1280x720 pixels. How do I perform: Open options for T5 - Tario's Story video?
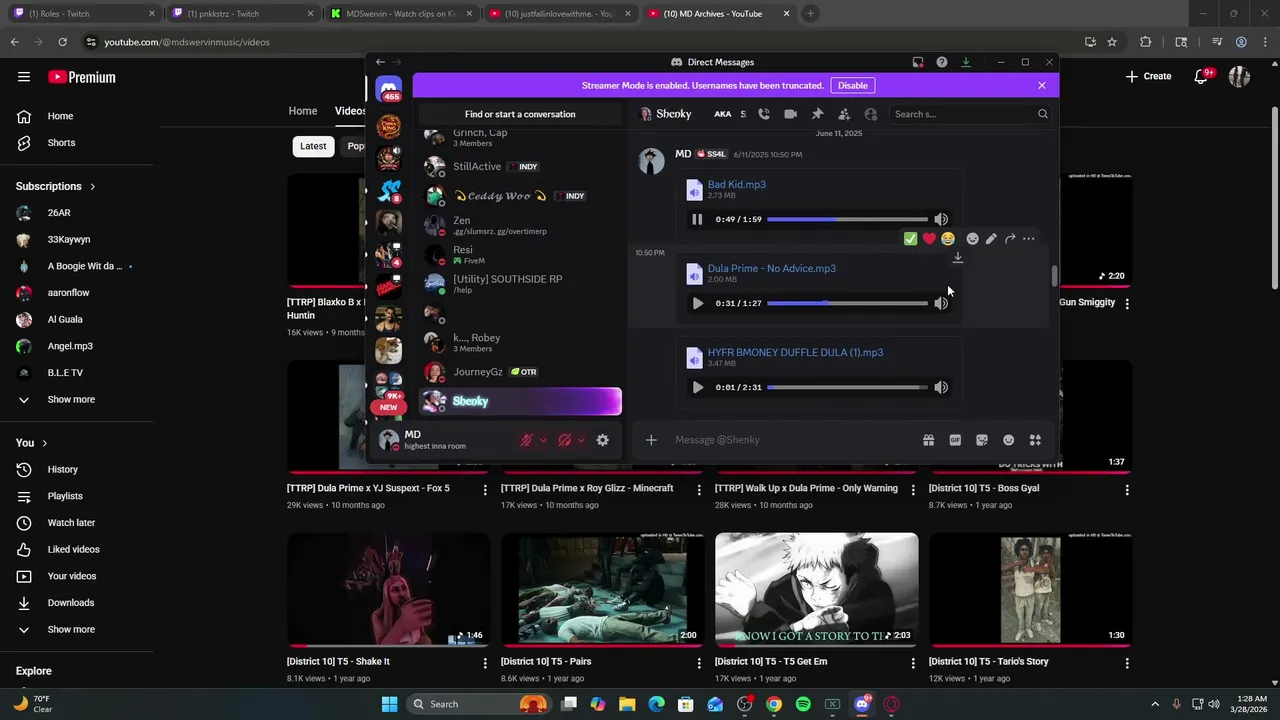click(1127, 663)
